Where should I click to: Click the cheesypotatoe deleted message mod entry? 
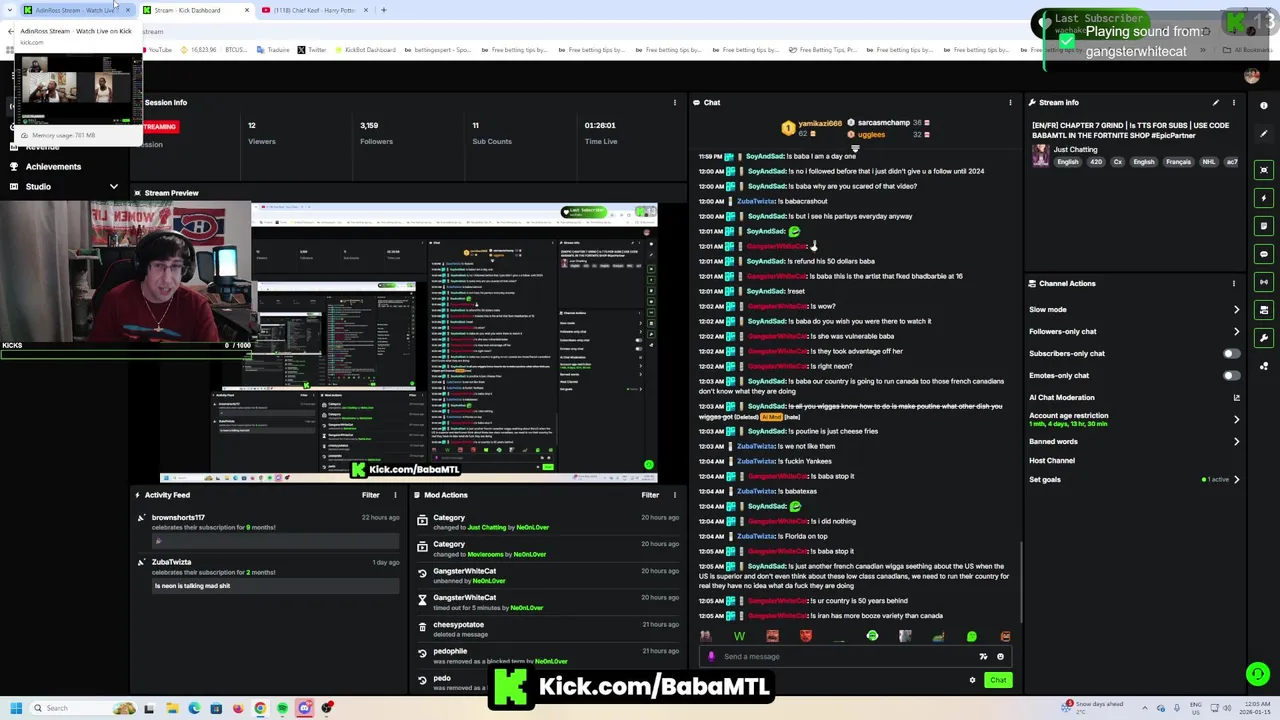pos(549,629)
